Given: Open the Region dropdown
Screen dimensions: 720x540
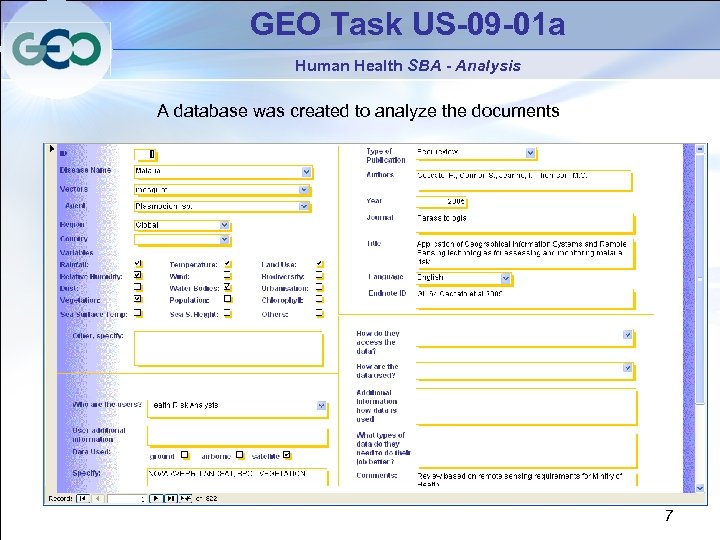Looking at the screenshot, I should pos(224,225).
